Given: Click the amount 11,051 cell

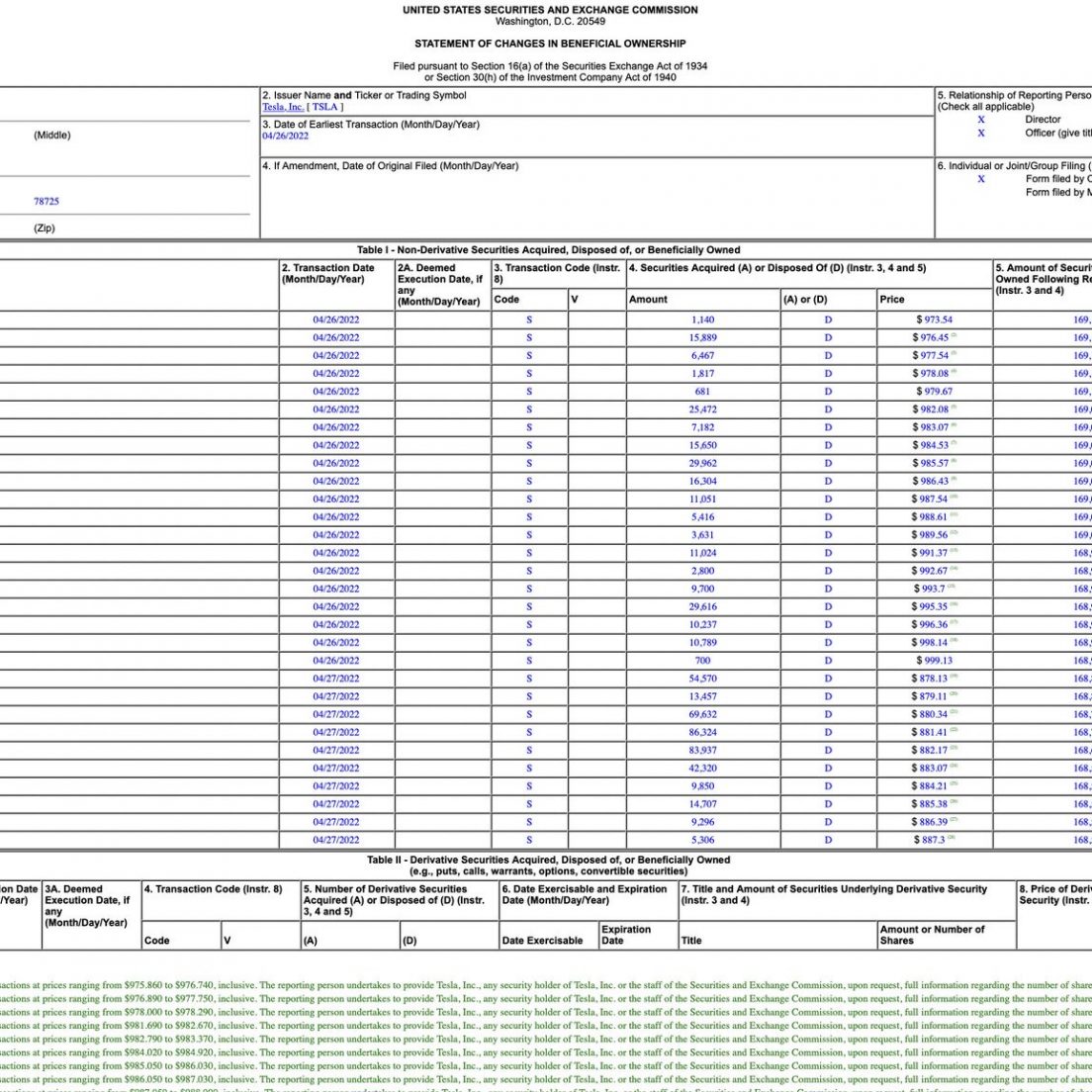Looking at the screenshot, I should click(x=702, y=500).
